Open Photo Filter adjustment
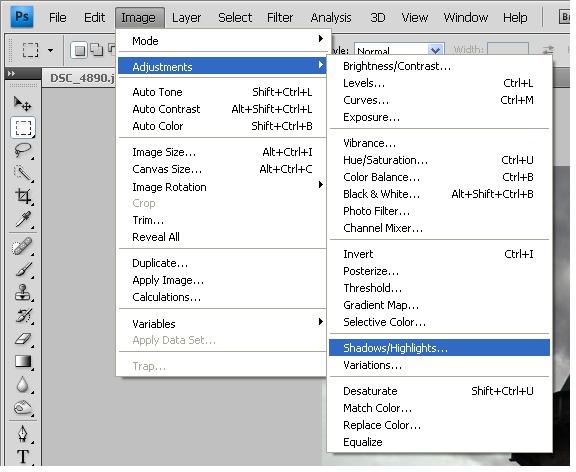This screenshot has height=472, width=576. 439,211
